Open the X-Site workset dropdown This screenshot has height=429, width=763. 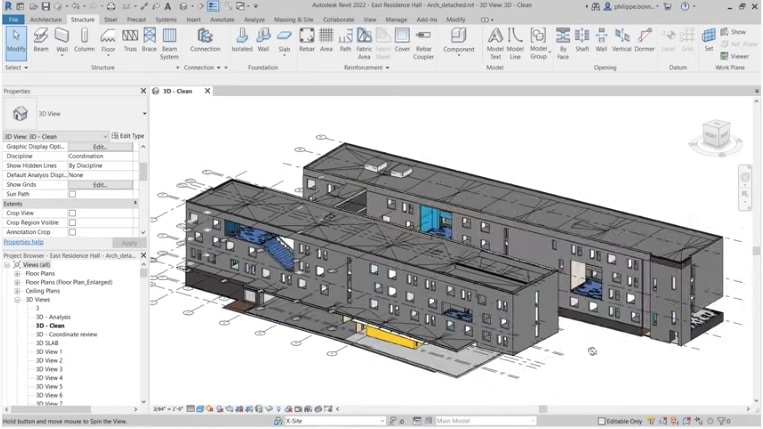(x=382, y=421)
